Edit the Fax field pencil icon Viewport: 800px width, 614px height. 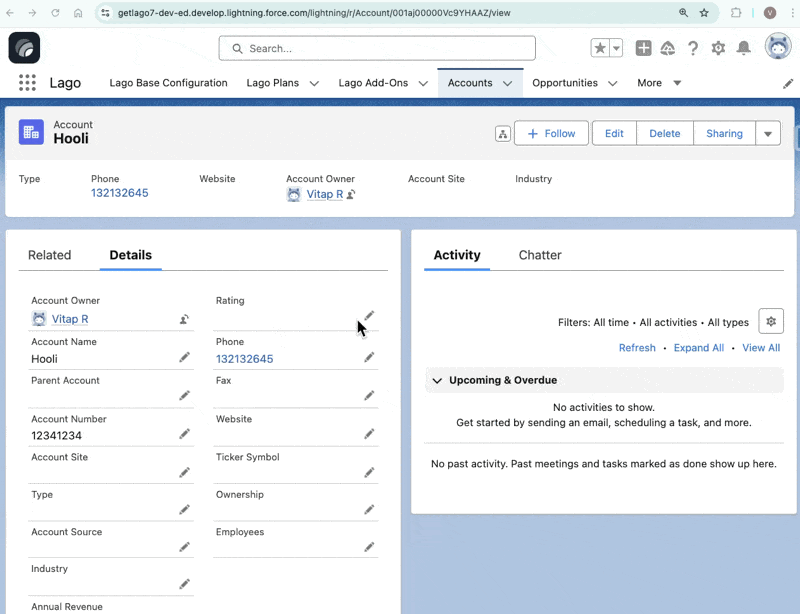369,396
